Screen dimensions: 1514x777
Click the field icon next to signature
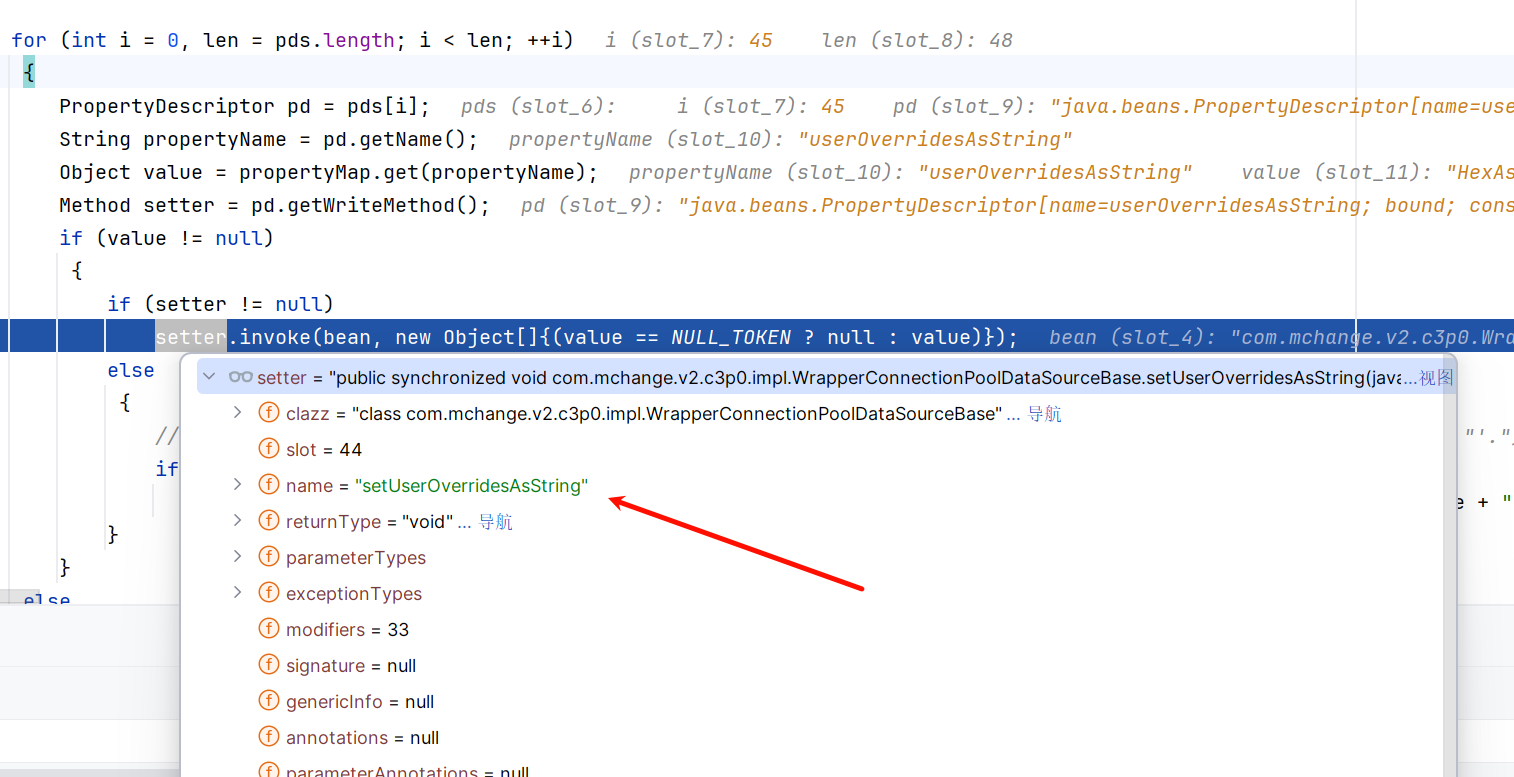[268, 665]
